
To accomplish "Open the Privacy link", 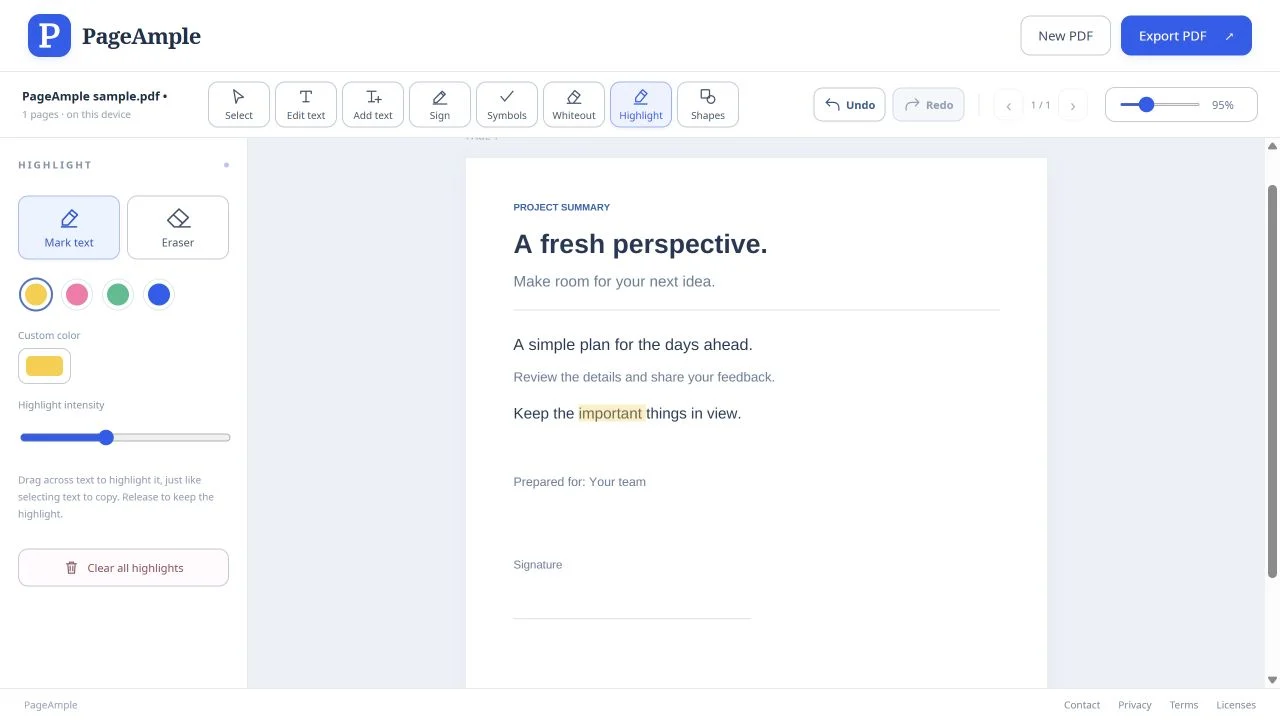I will (x=1135, y=705).
